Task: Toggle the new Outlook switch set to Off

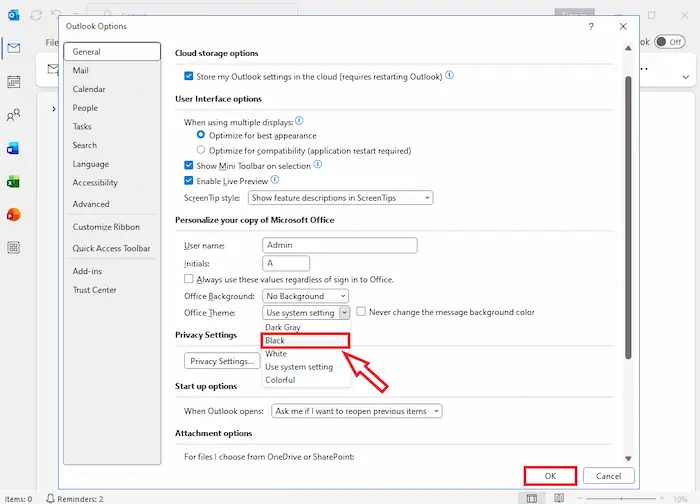Action: 670,42
